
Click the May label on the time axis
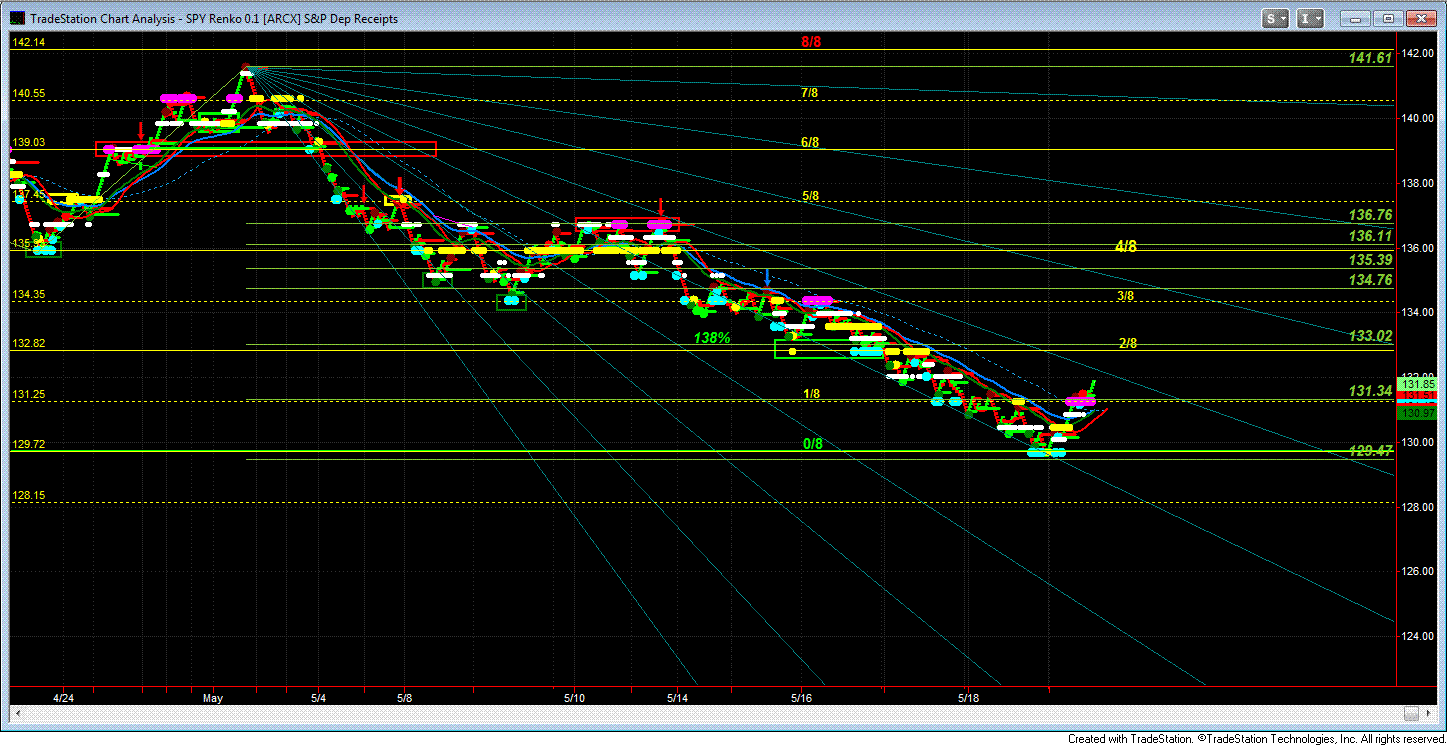pyautogui.click(x=211, y=696)
